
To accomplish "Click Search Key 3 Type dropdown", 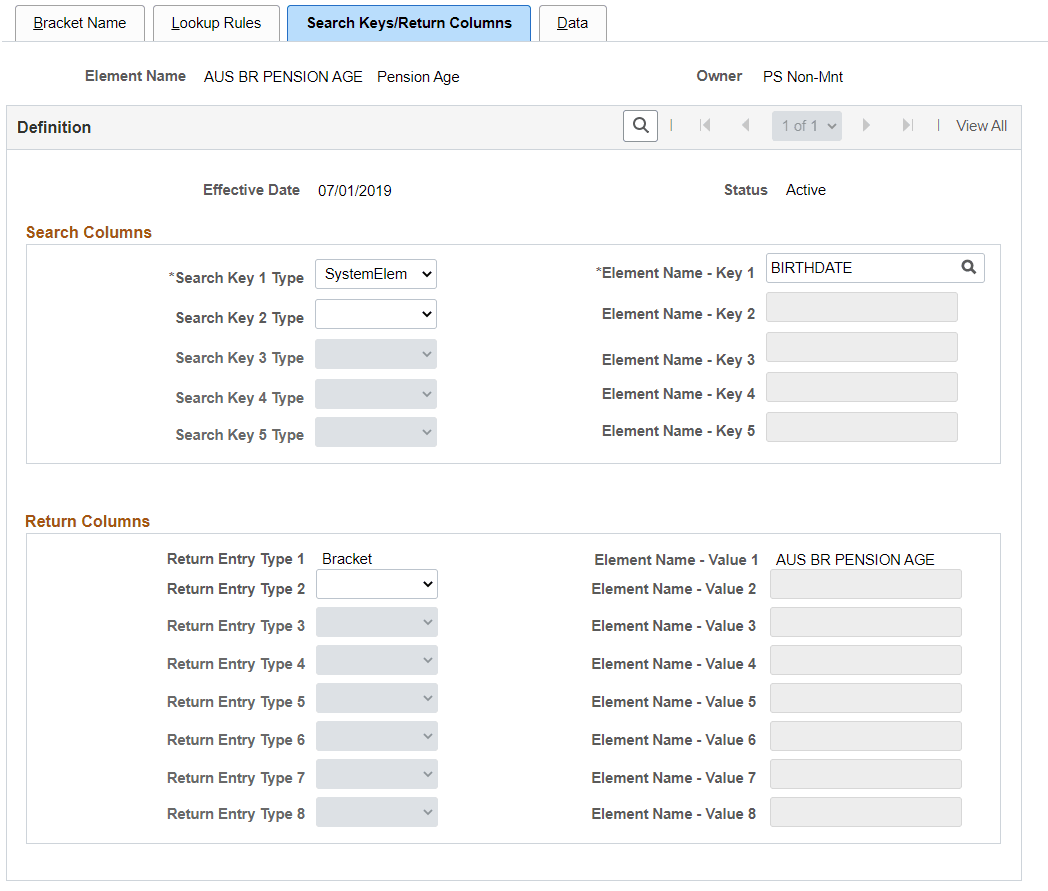I will click(376, 354).
